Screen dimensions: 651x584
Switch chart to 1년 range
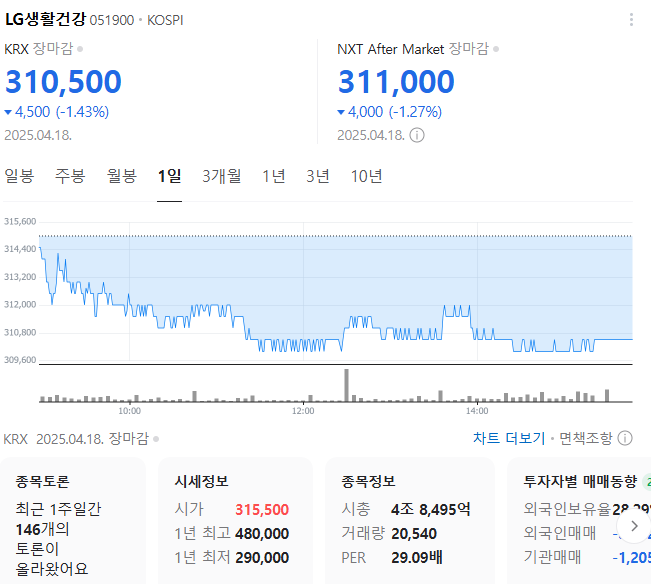pyautogui.click(x=274, y=176)
